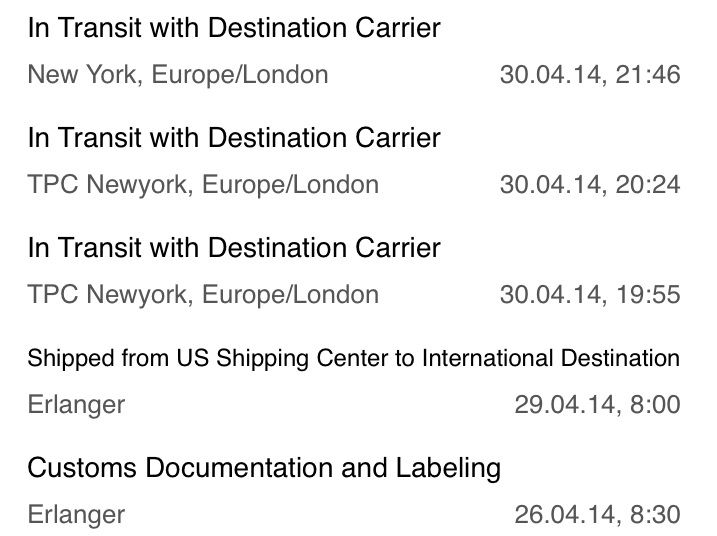Tap TPC Newyork location dated 19:55
The width and height of the screenshot is (717, 536).
(203, 294)
